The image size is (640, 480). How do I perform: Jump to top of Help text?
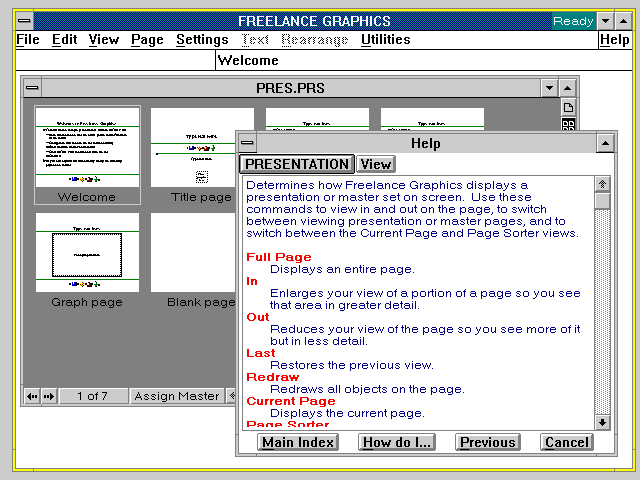[602, 184]
